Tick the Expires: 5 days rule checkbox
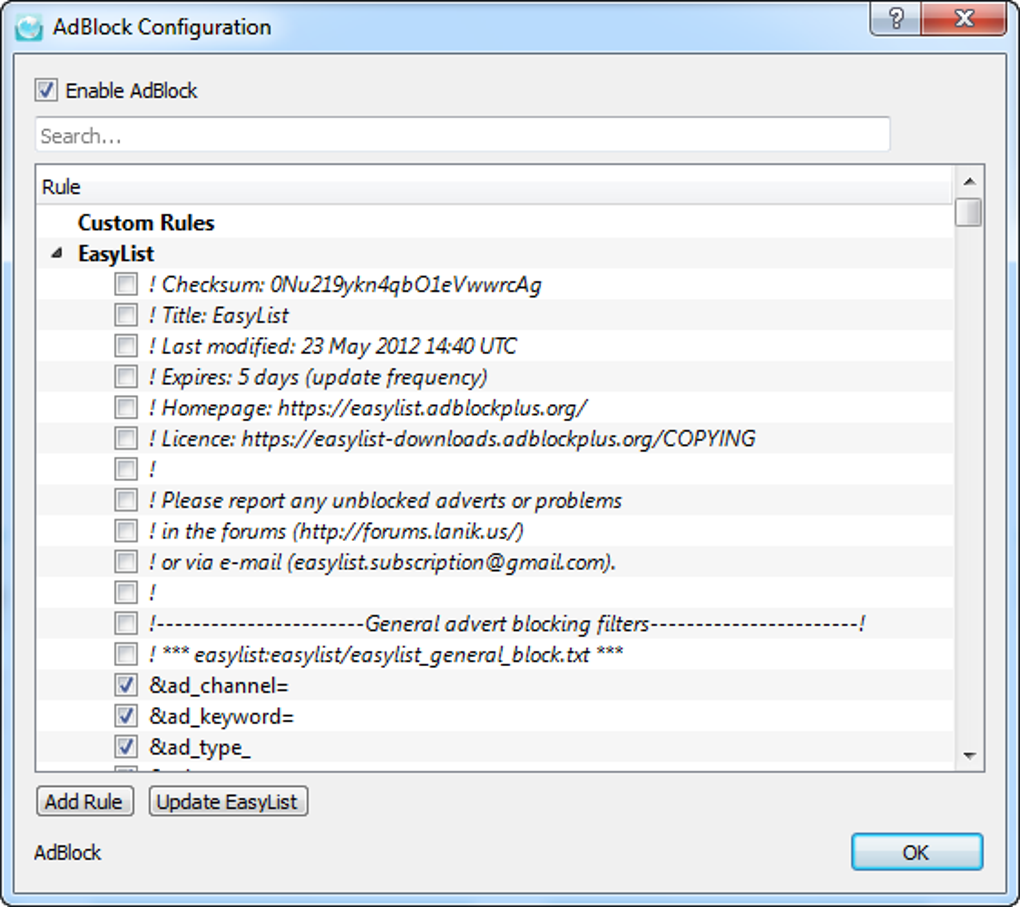 tap(126, 377)
